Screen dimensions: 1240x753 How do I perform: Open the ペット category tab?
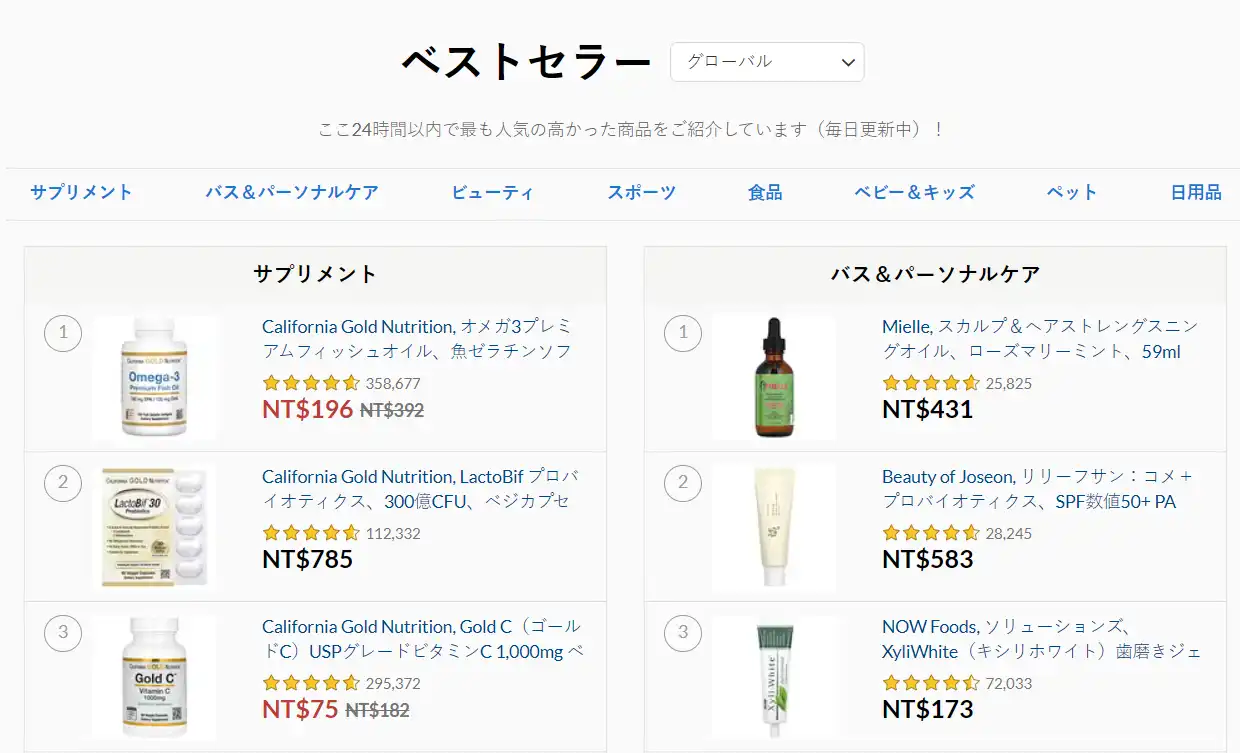(1072, 192)
